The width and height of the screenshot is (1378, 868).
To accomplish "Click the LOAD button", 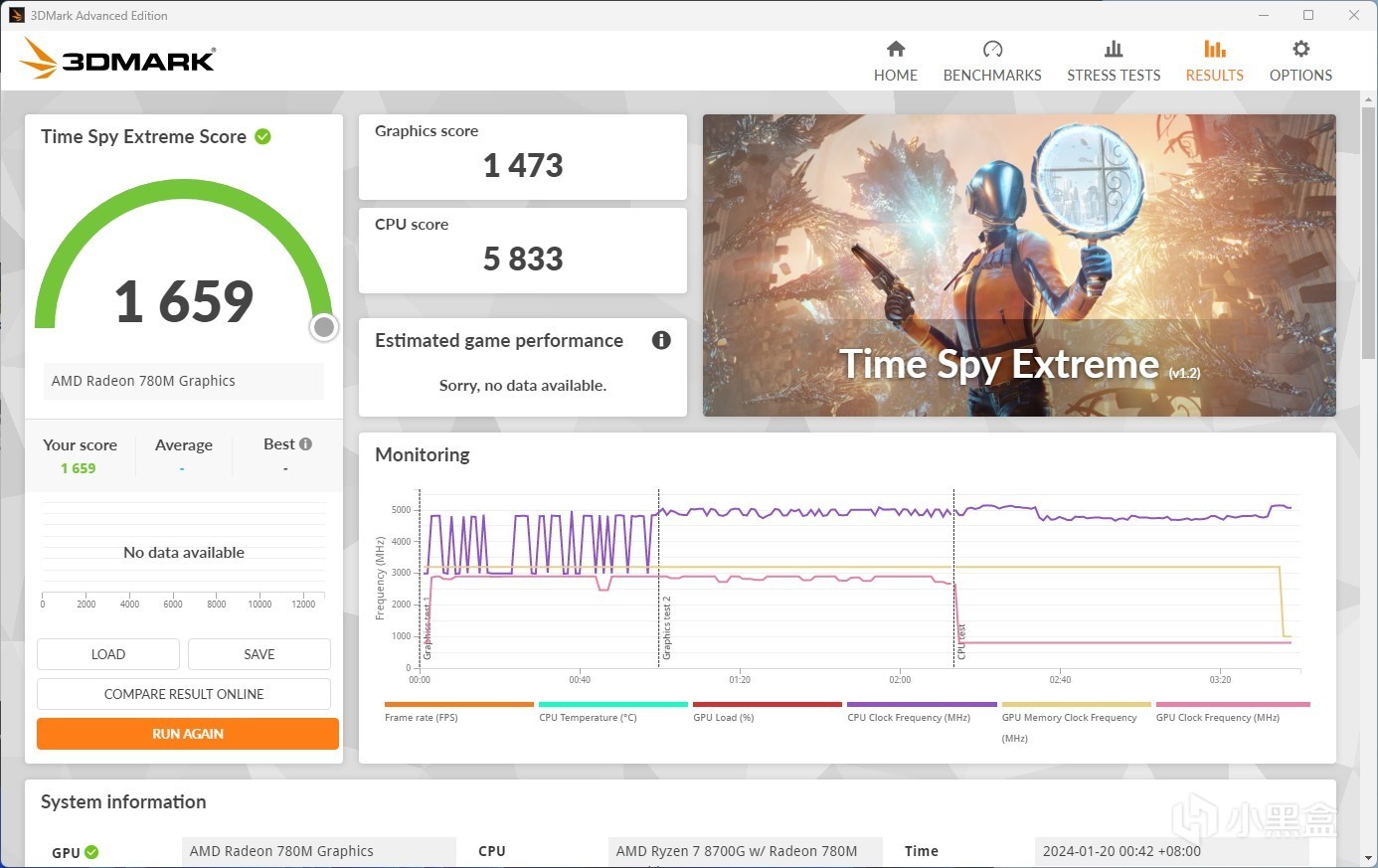I will click(108, 654).
